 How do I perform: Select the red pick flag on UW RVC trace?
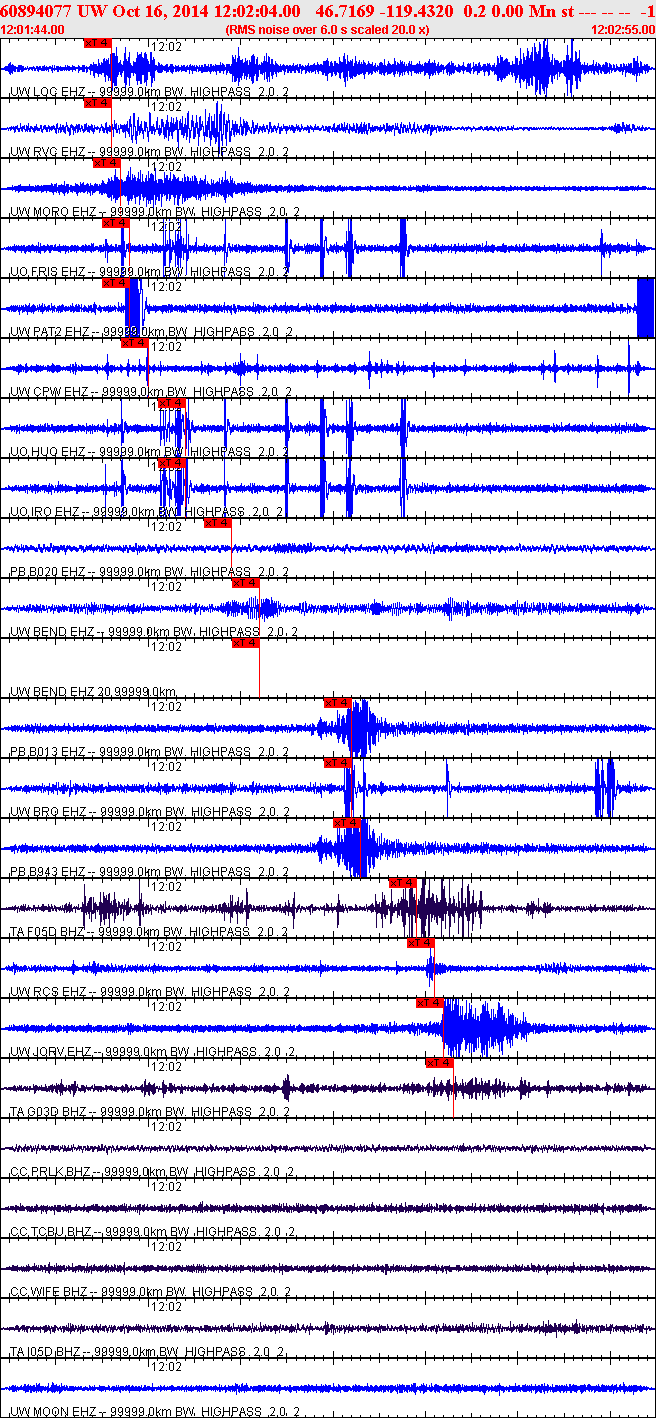98,103
